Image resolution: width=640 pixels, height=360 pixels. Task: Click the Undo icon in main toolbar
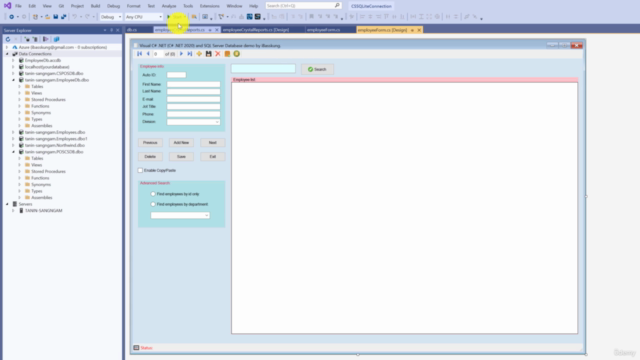tap(75, 17)
